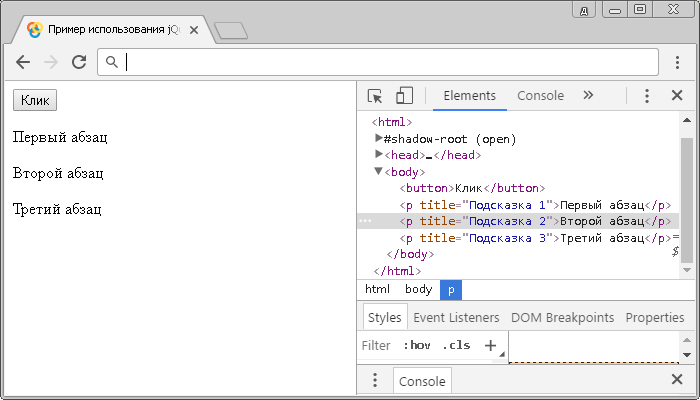The height and width of the screenshot is (400, 700).
Task: Open the ellipsis actions on selected node
Action: 365,221
